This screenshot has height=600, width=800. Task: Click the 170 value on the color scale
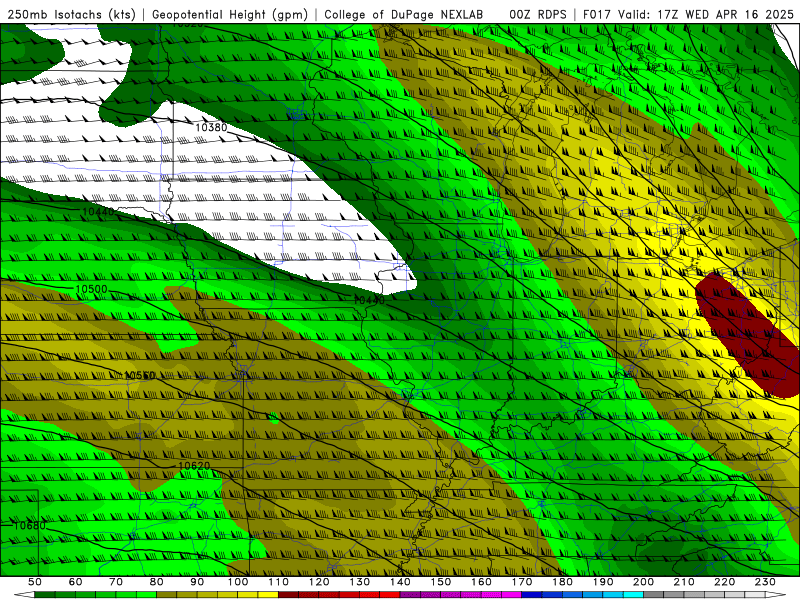click(x=522, y=582)
